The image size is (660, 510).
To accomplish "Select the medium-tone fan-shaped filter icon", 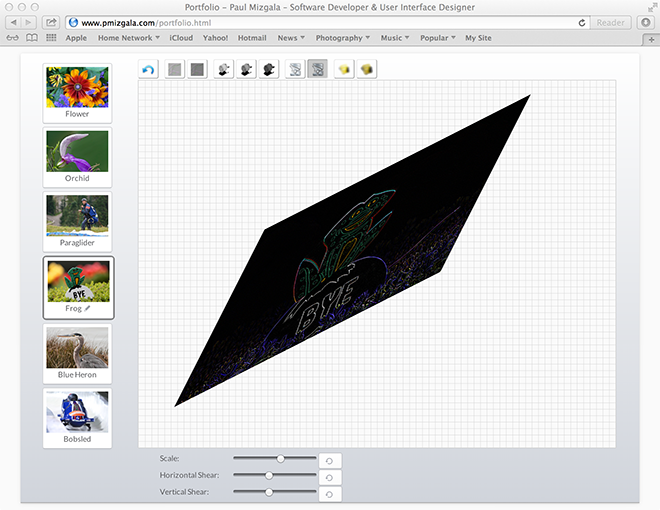I will point(246,69).
